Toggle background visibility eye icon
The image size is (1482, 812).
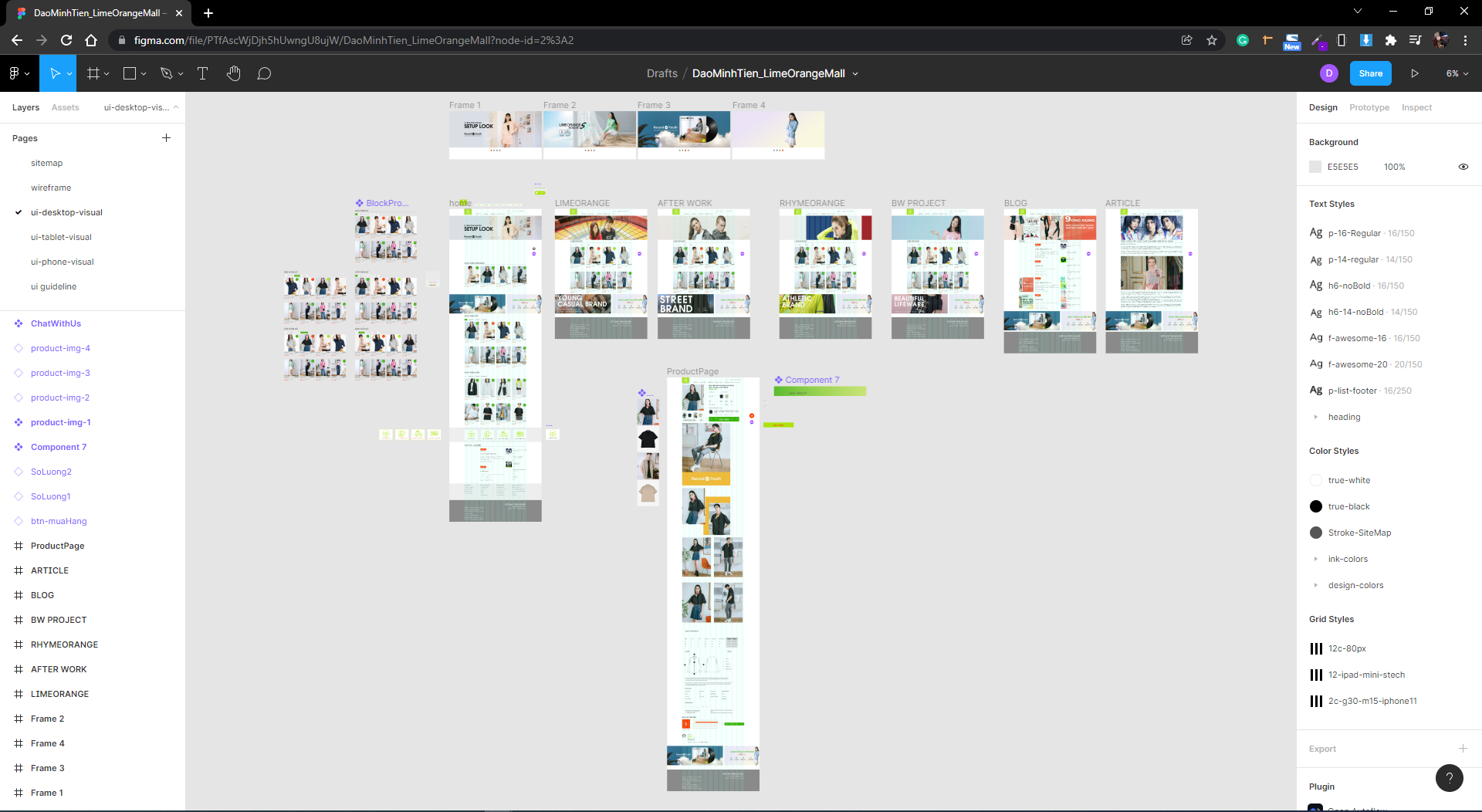(x=1463, y=167)
